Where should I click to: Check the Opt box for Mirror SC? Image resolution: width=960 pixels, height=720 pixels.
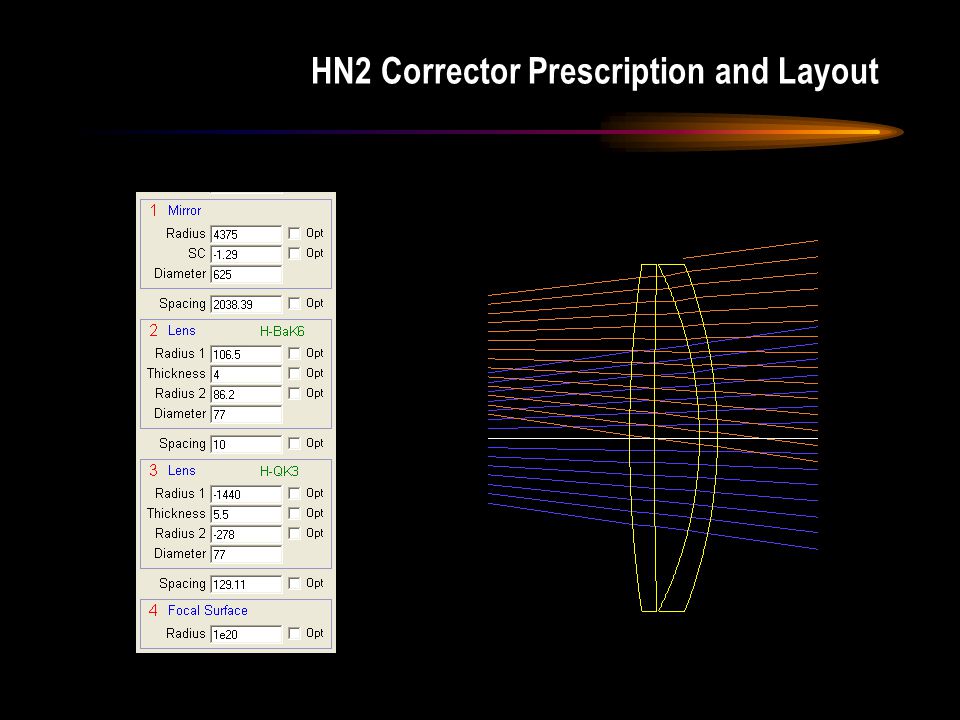[x=294, y=253]
